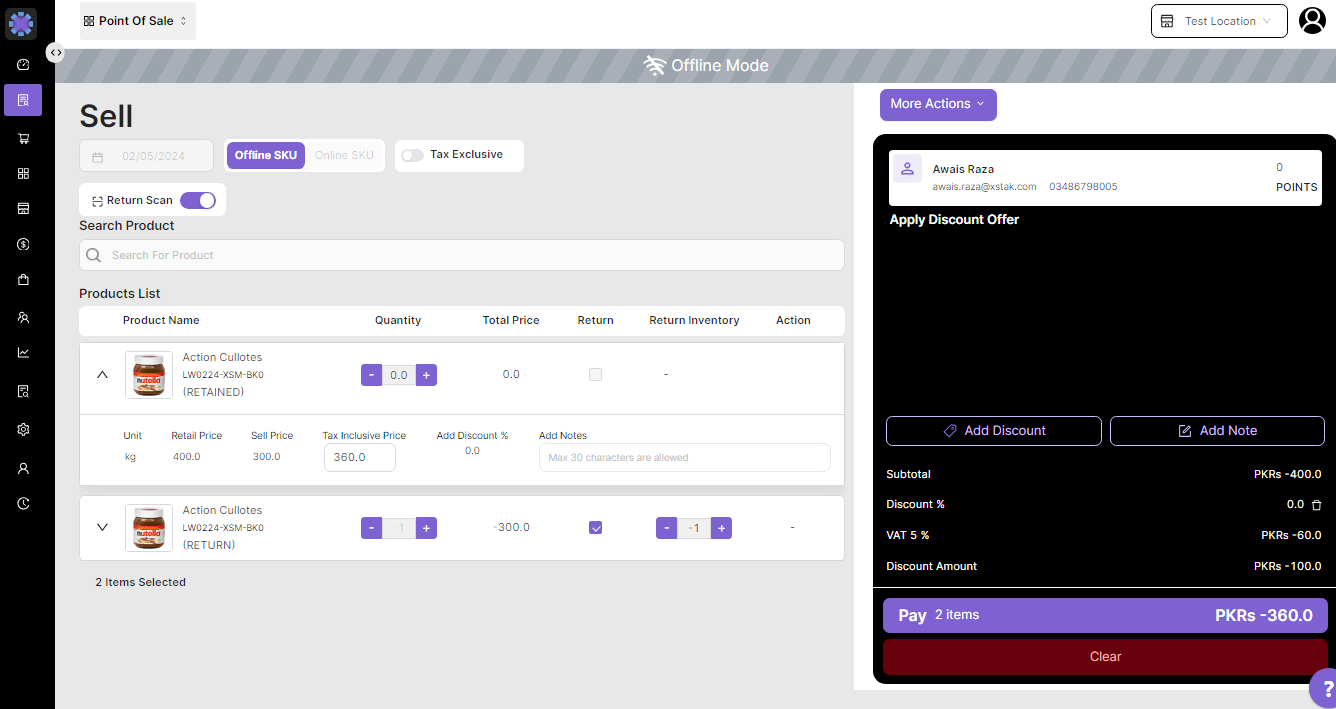Image resolution: width=1336 pixels, height=709 pixels.
Task: Open user profile avatar icon
Action: point(1312,21)
